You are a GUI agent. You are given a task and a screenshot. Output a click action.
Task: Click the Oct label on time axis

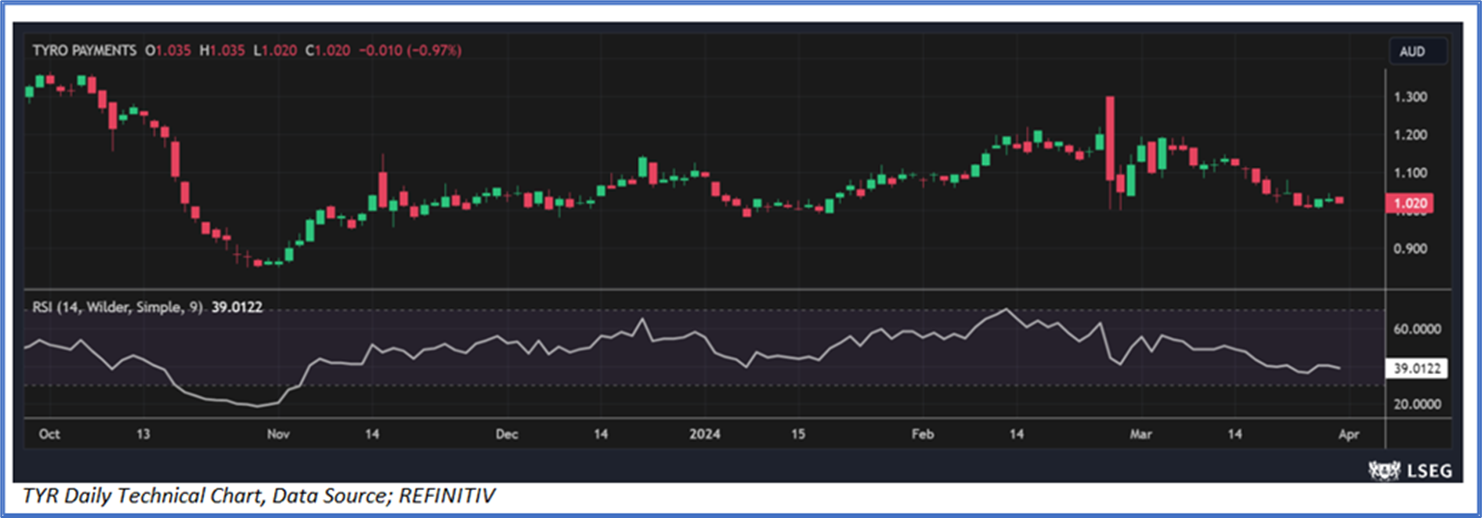click(x=48, y=435)
